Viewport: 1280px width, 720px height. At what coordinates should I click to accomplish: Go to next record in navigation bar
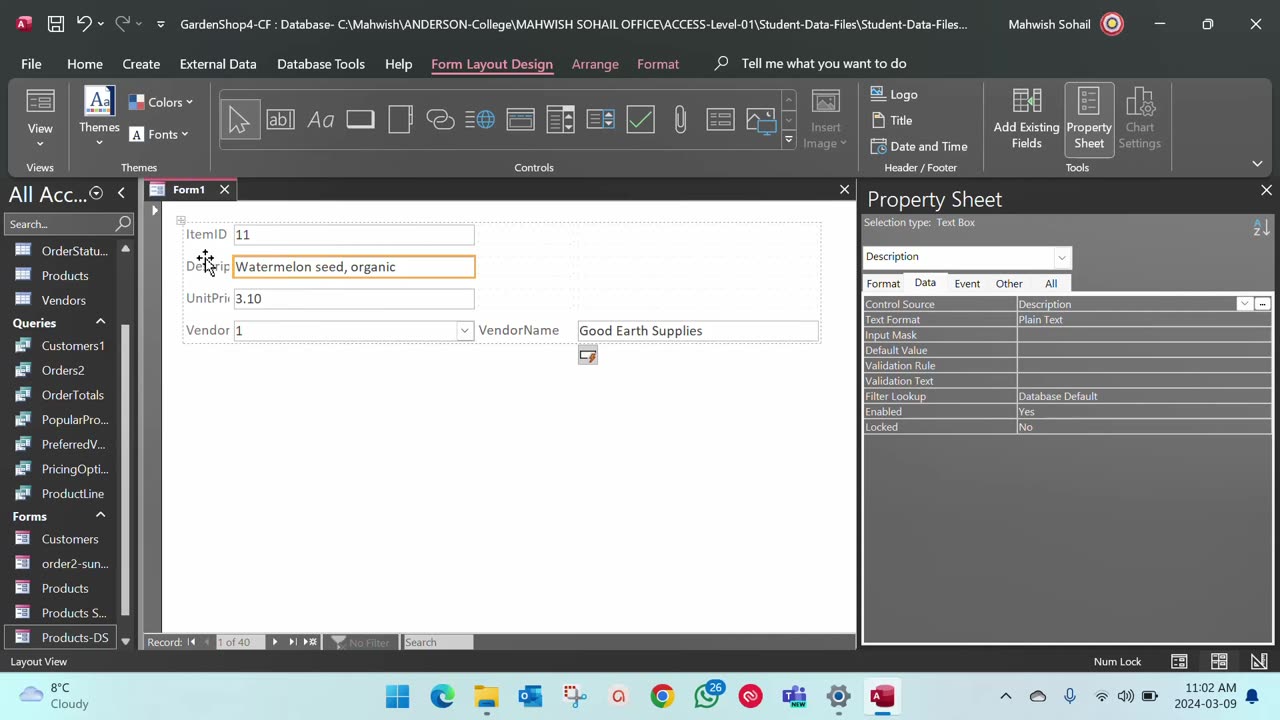click(274, 642)
